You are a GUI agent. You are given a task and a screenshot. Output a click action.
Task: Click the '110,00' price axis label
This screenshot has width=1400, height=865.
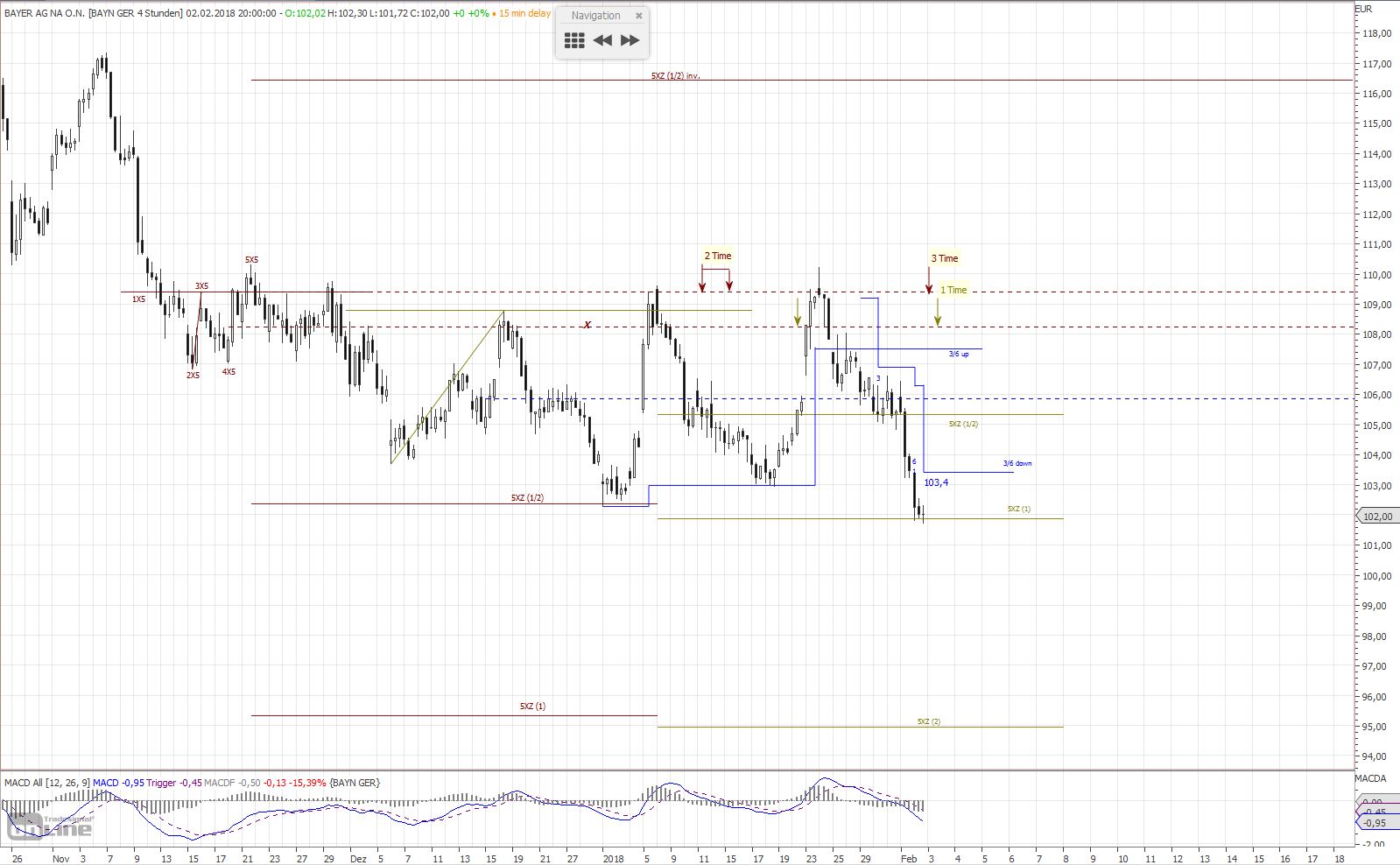click(1377, 275)
